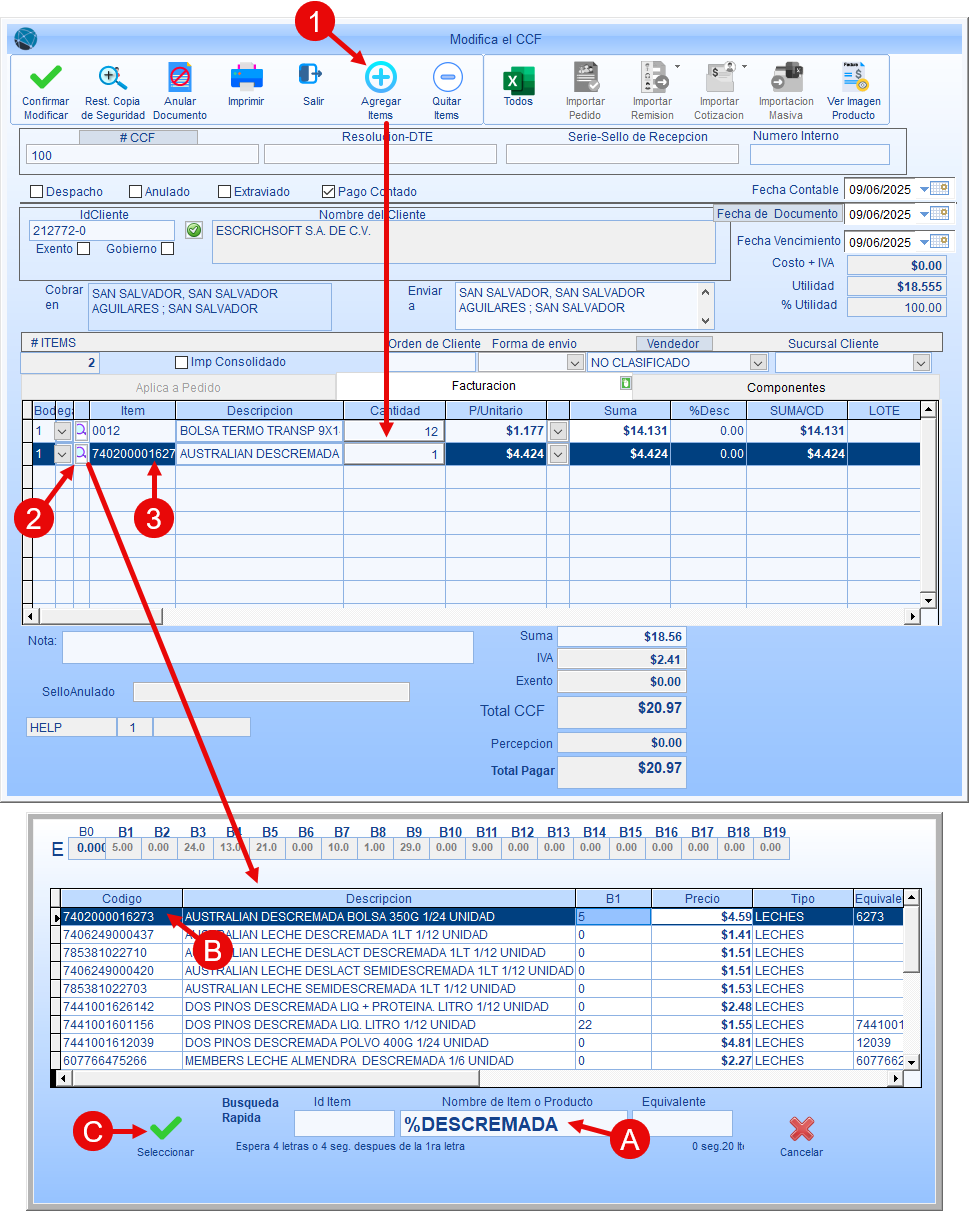Screen dimensions: 969x1211
Task: Uncheck the Pago Contado checkbox
Action: [x=328, y=192]
